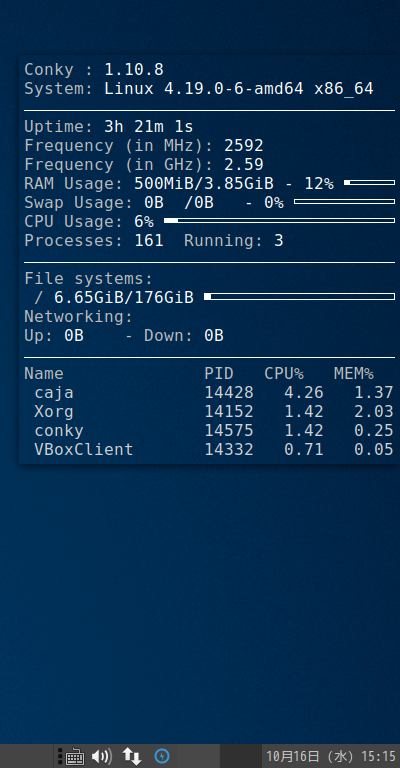Viewport: 400px width, 768px height.
Task: Click the Swap usage bar
Action: pyautogui.click(x=344, y=201)
